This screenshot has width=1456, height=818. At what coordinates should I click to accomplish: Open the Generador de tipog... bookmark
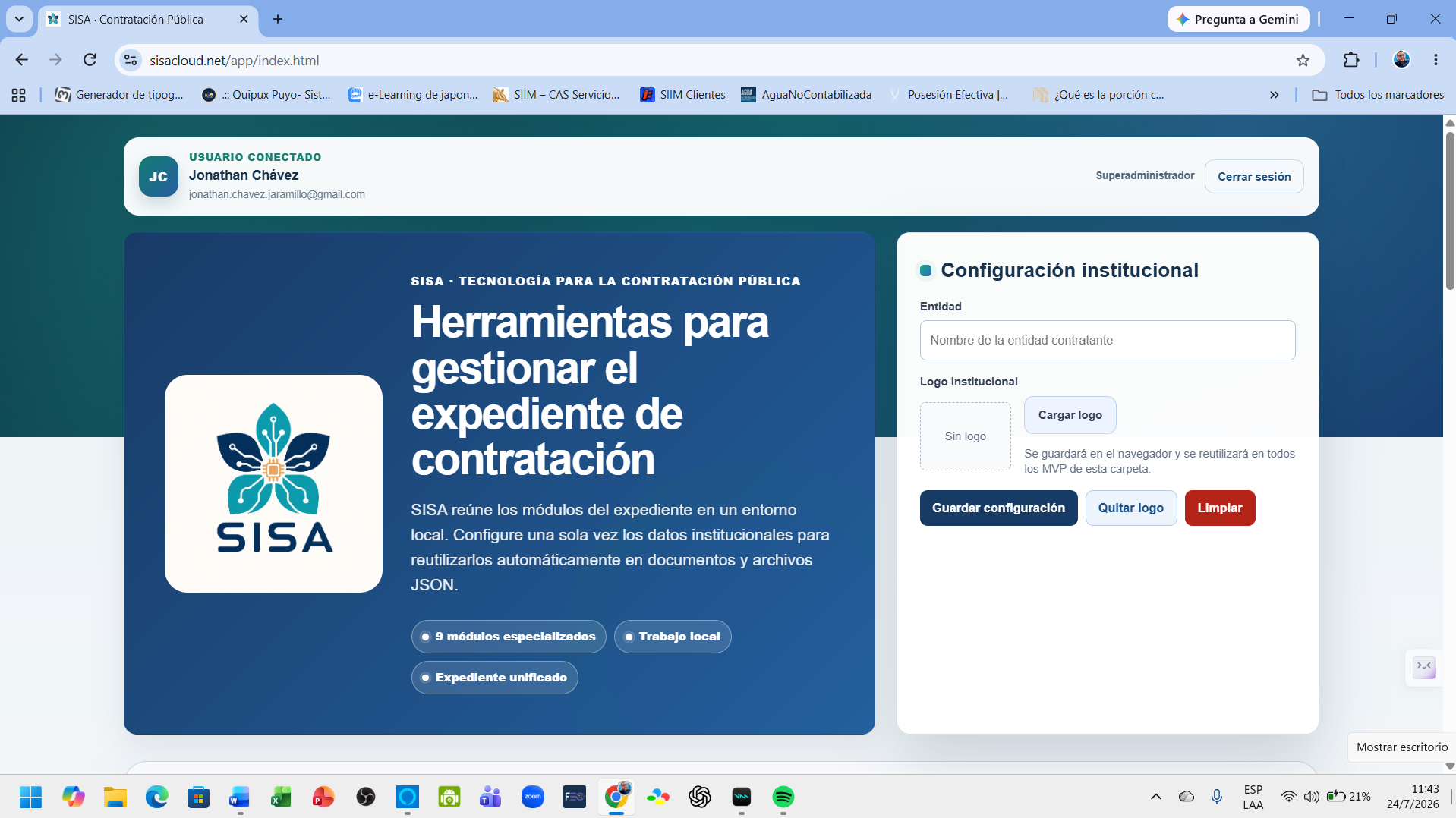[119, 95]
